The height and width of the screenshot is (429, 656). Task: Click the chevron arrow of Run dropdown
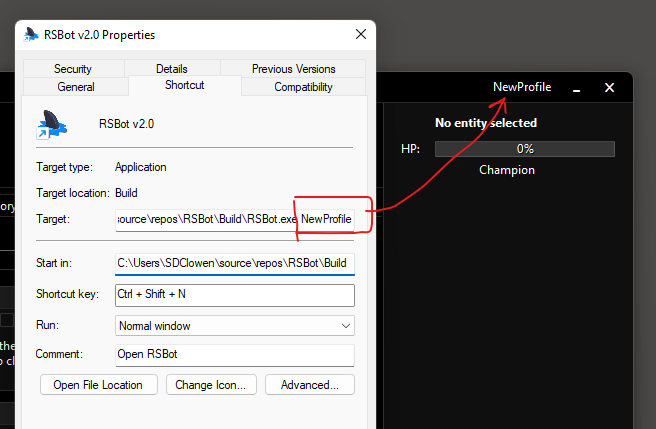(x=346, y=326)
